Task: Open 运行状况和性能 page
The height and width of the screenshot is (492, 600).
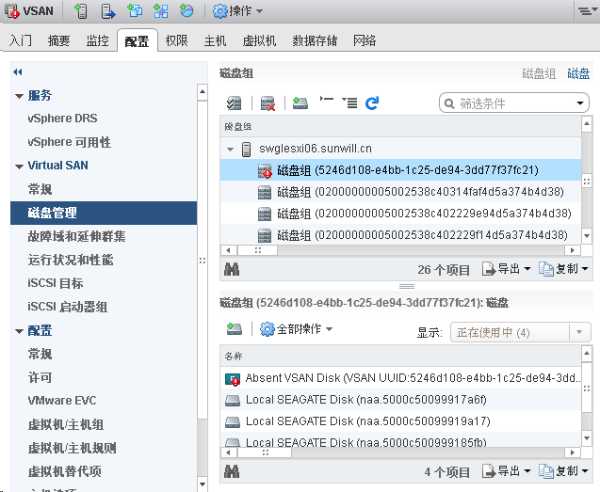Action: click(70, 260)
